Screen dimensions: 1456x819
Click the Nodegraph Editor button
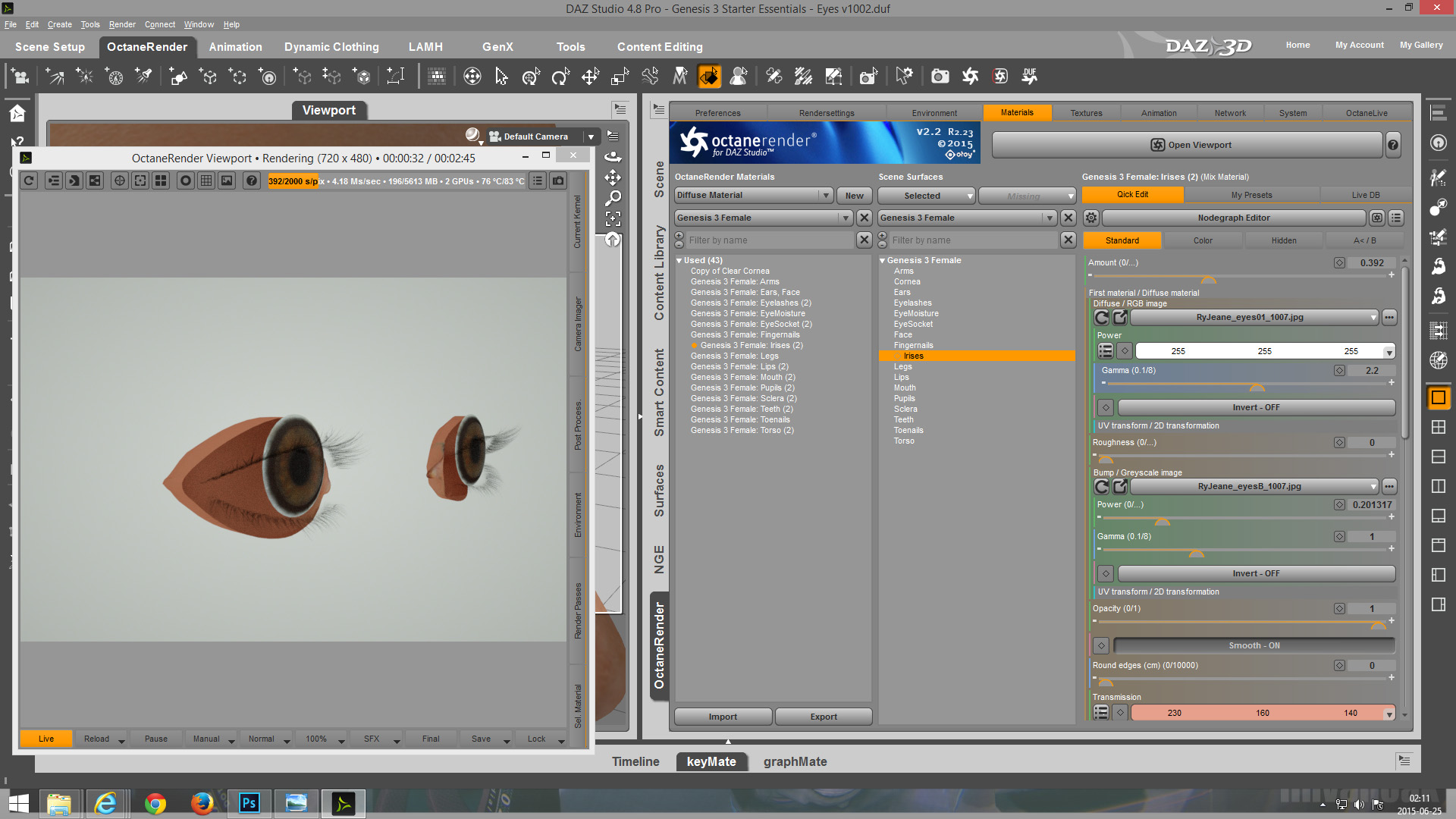click(x=1233, y=218)
